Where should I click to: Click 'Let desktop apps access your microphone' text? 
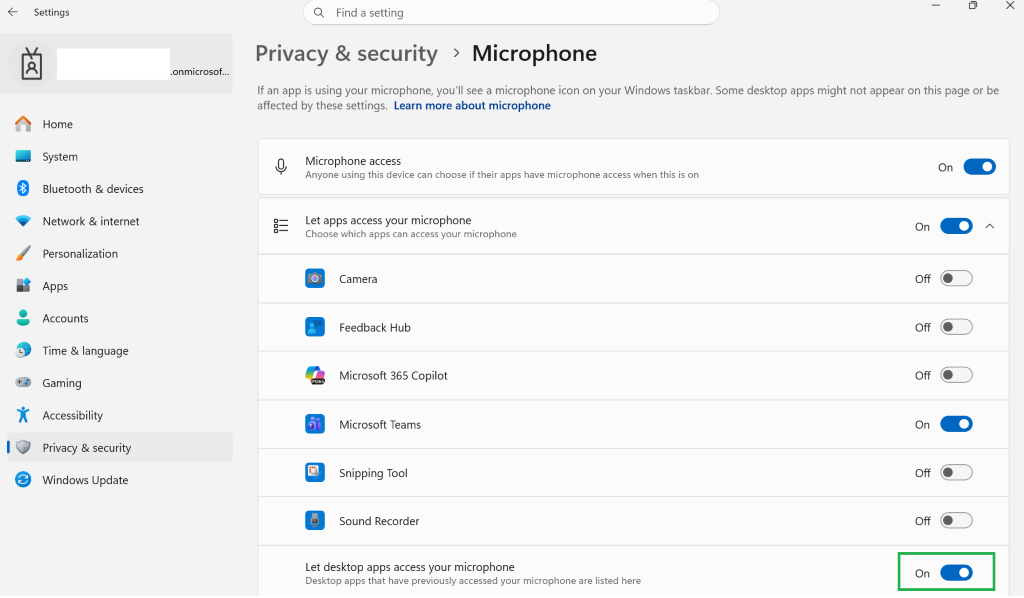pos(409,567)
